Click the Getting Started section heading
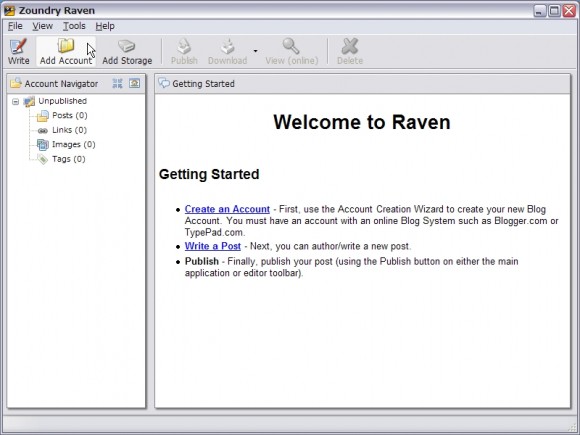Screen dimensions: 580x435 [x=209, y=174]
